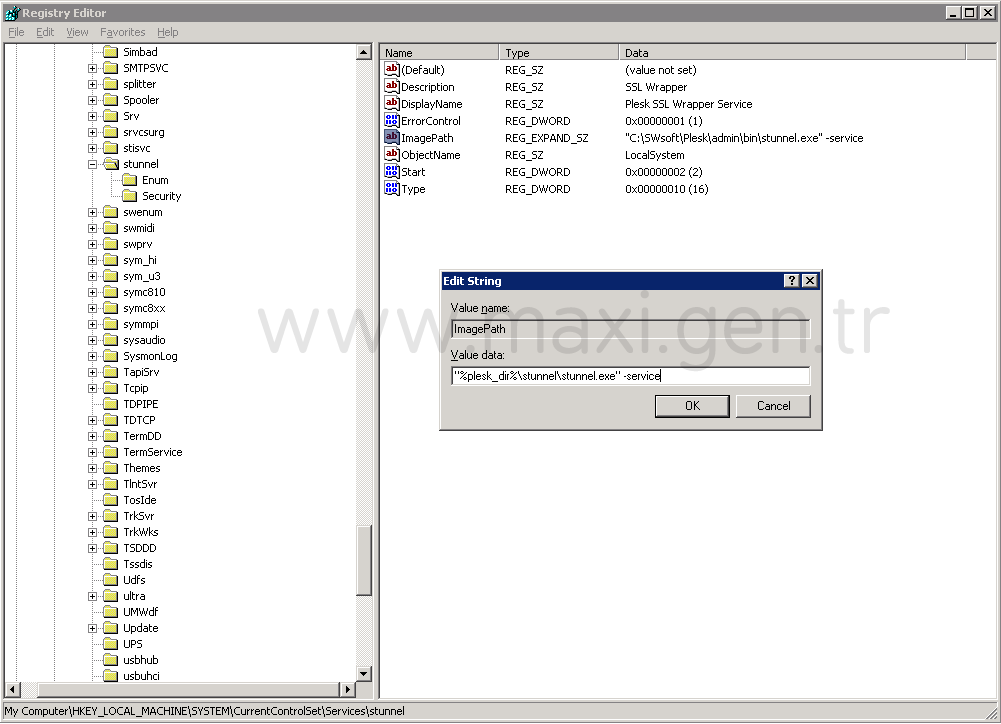The width and height of the screenshot is (1001, 724).
Task: Click the string icon beside the ObjectName value
Action: [x=391, y=155]
